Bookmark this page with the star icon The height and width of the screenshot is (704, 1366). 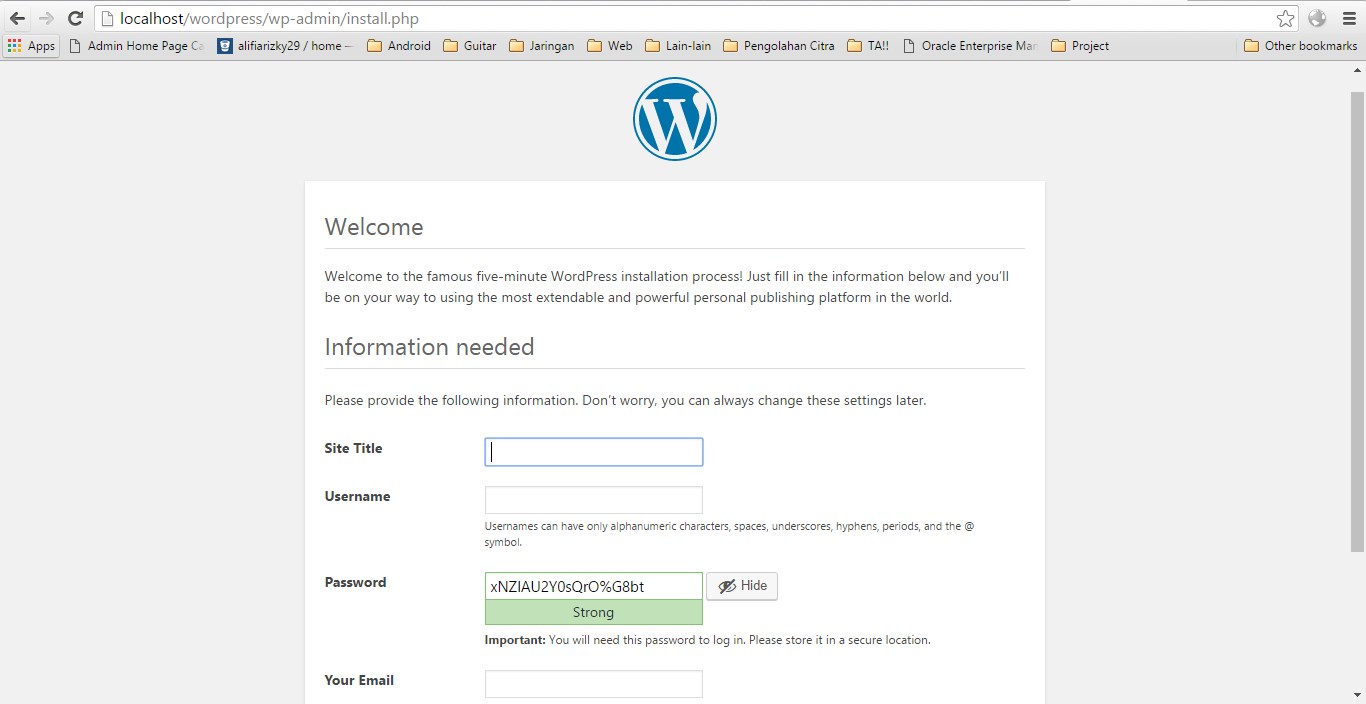pyautogui.click(x=1285, y=18)
